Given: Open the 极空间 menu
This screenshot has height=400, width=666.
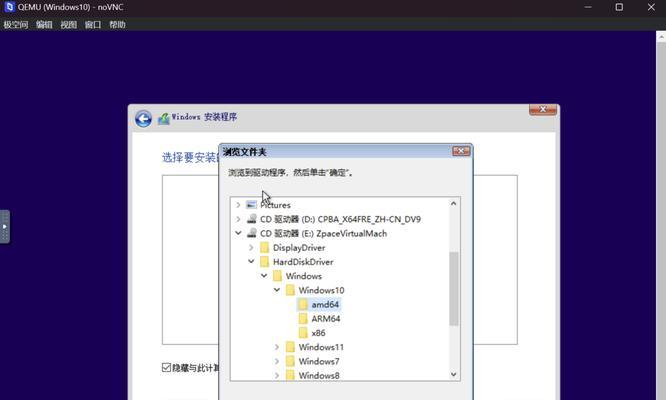Looking at the screenshot, I should [16, 25].
